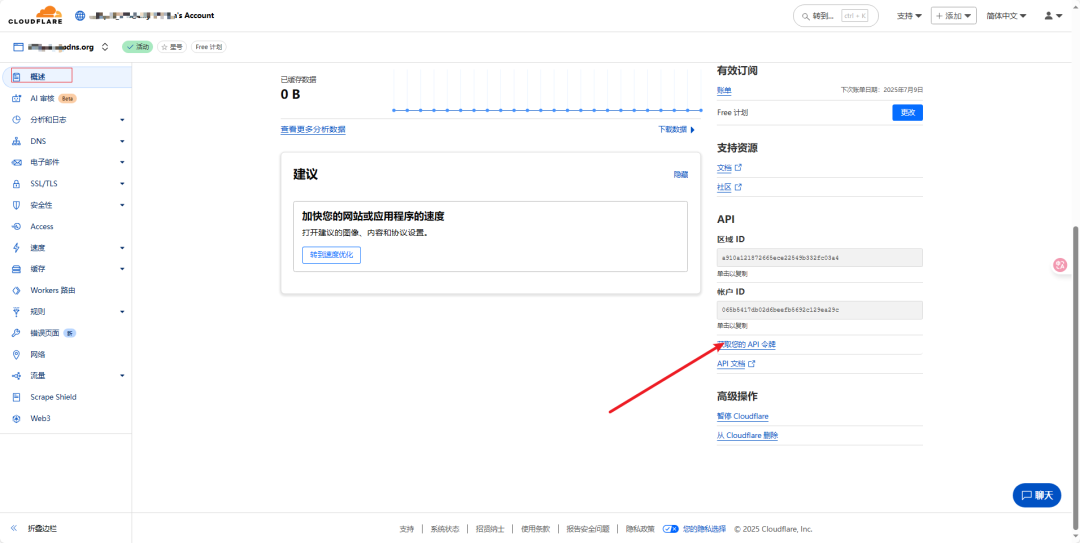Click the collapse sidebar double-chevron icon
The image size is (1080, 543).
(14, 529)
